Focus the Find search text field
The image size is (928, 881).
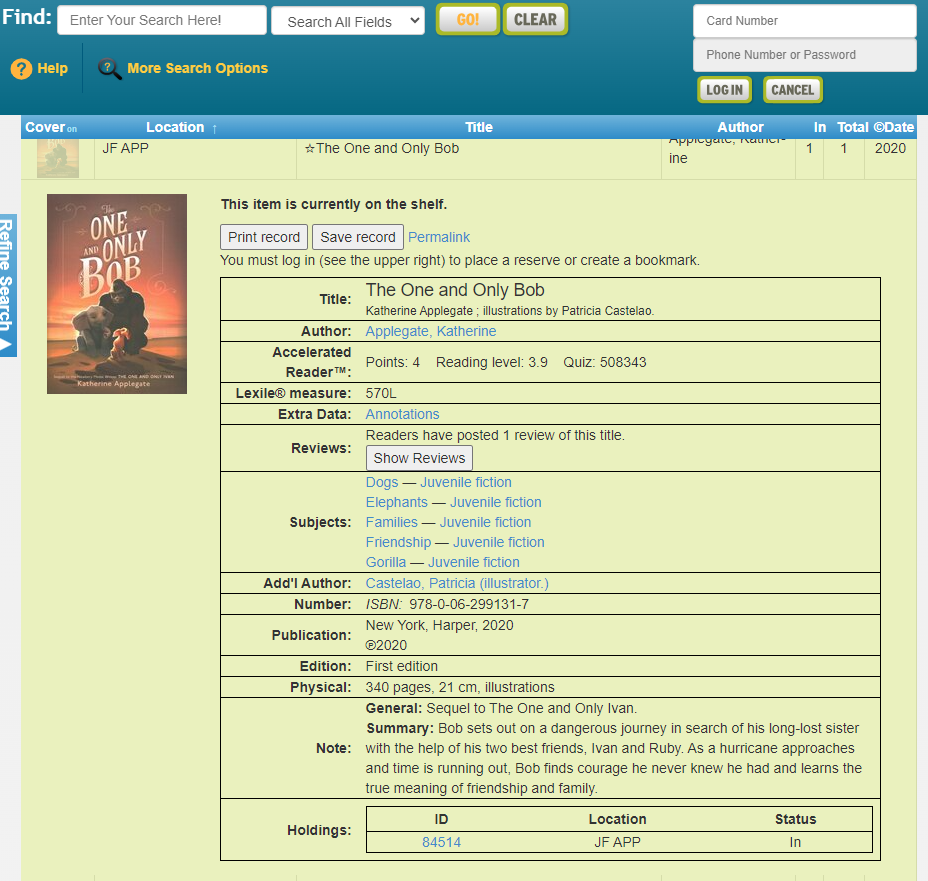pyautogui.click(x=162, y=20)
